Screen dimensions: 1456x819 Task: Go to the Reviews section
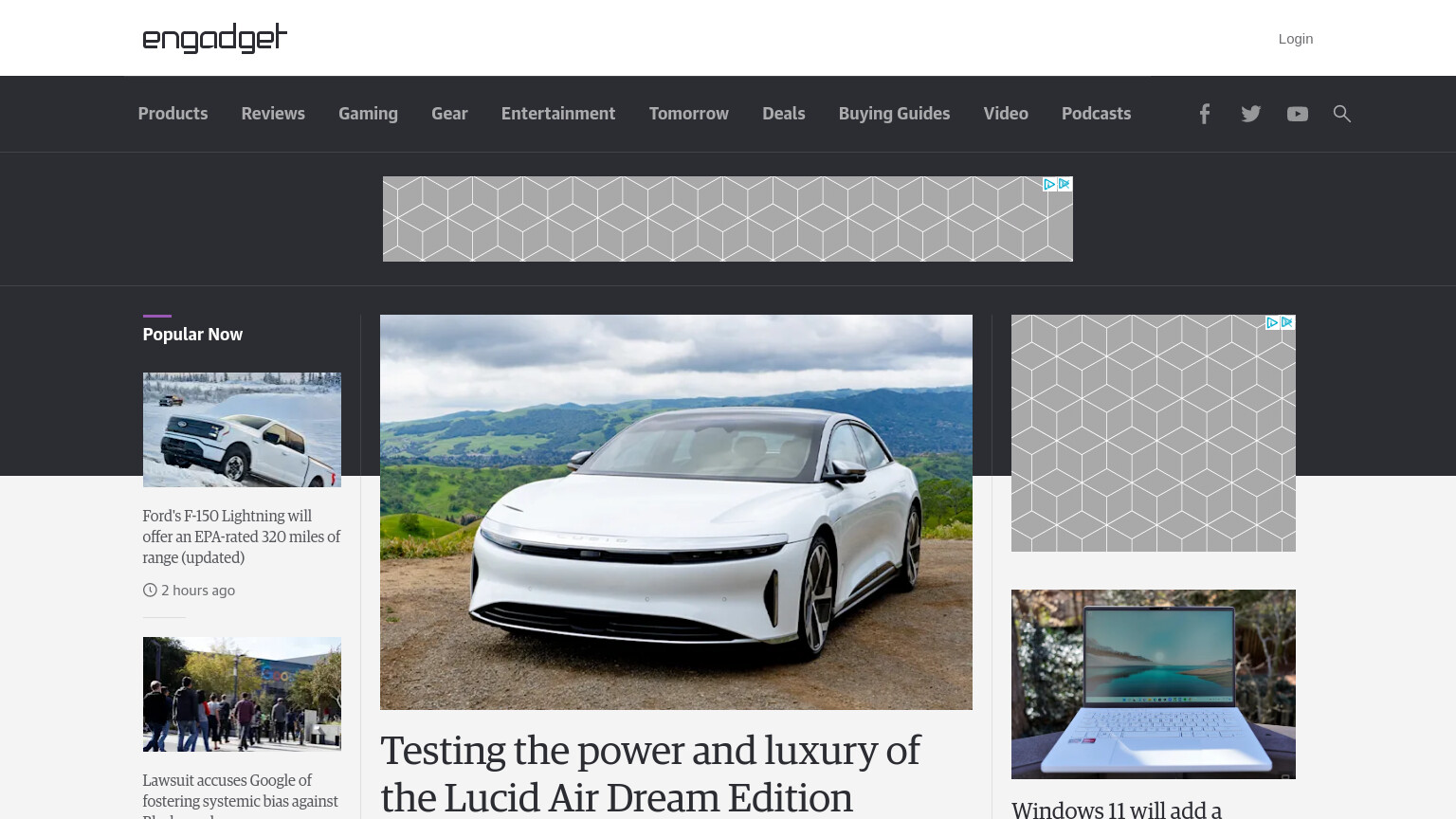tap(273, 114)
